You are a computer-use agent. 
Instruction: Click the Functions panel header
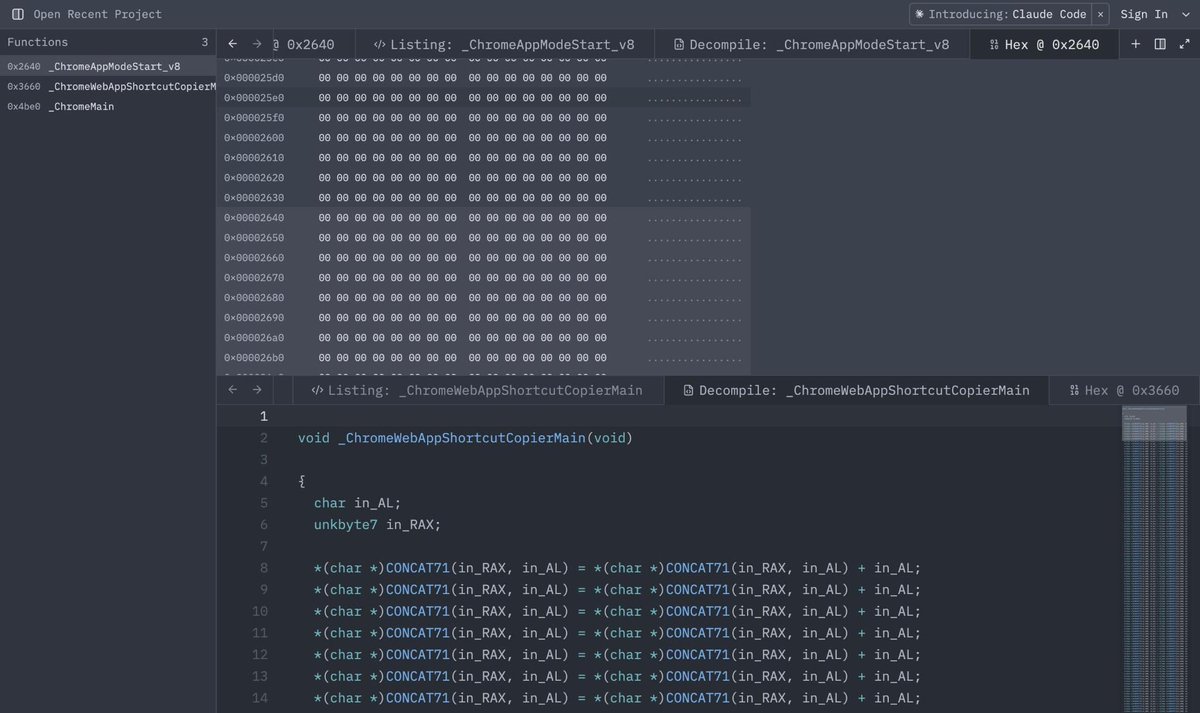tap(108, 42)
